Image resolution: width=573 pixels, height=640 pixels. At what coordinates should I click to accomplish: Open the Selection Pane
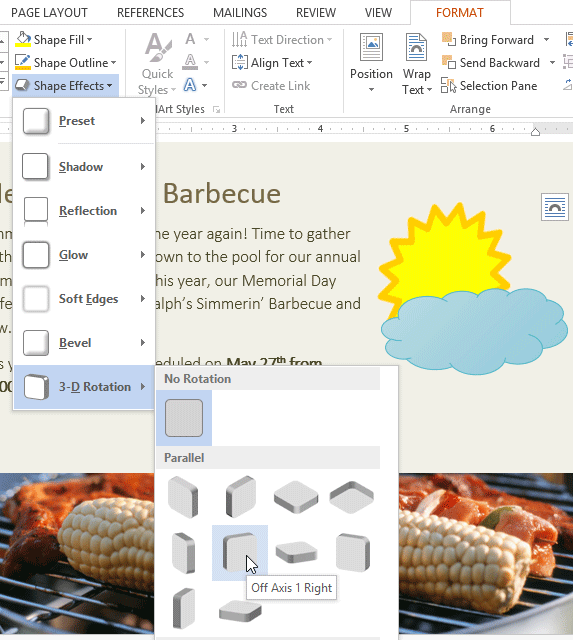tap(489, 86)
